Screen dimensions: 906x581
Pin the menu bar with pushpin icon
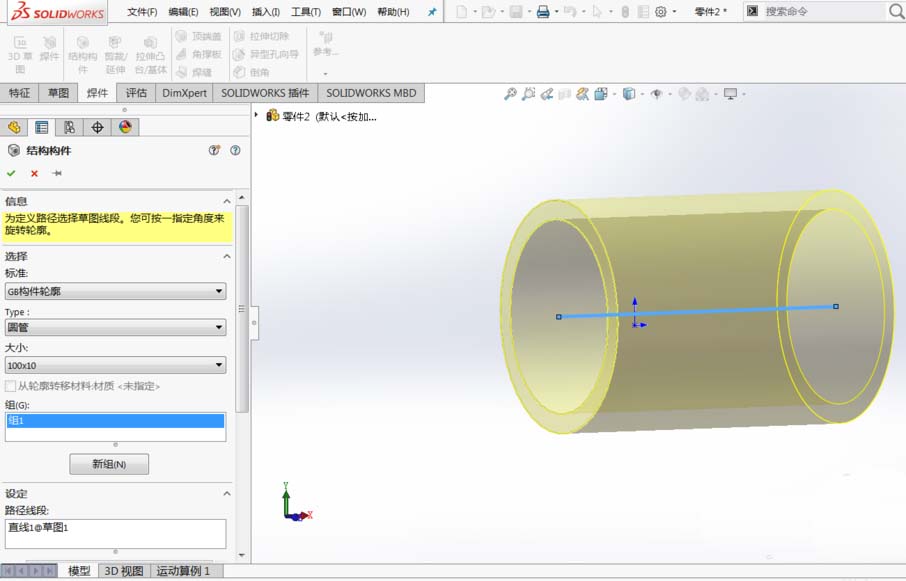click(432, 12)
